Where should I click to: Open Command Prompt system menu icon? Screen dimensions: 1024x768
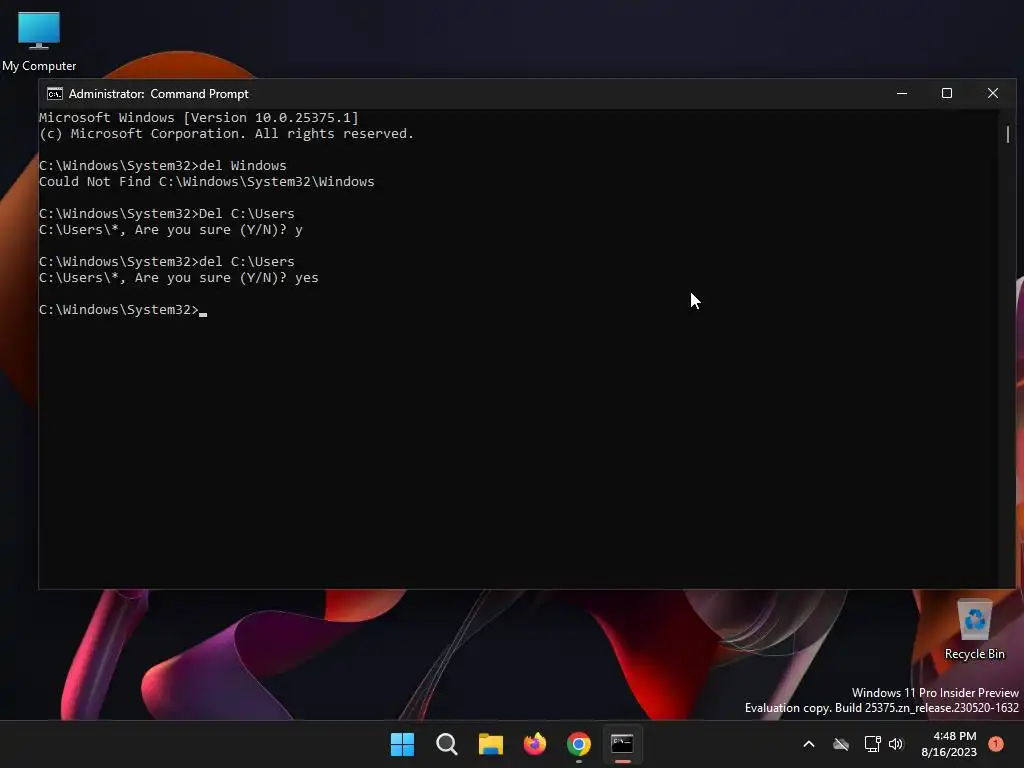[55, 93]
